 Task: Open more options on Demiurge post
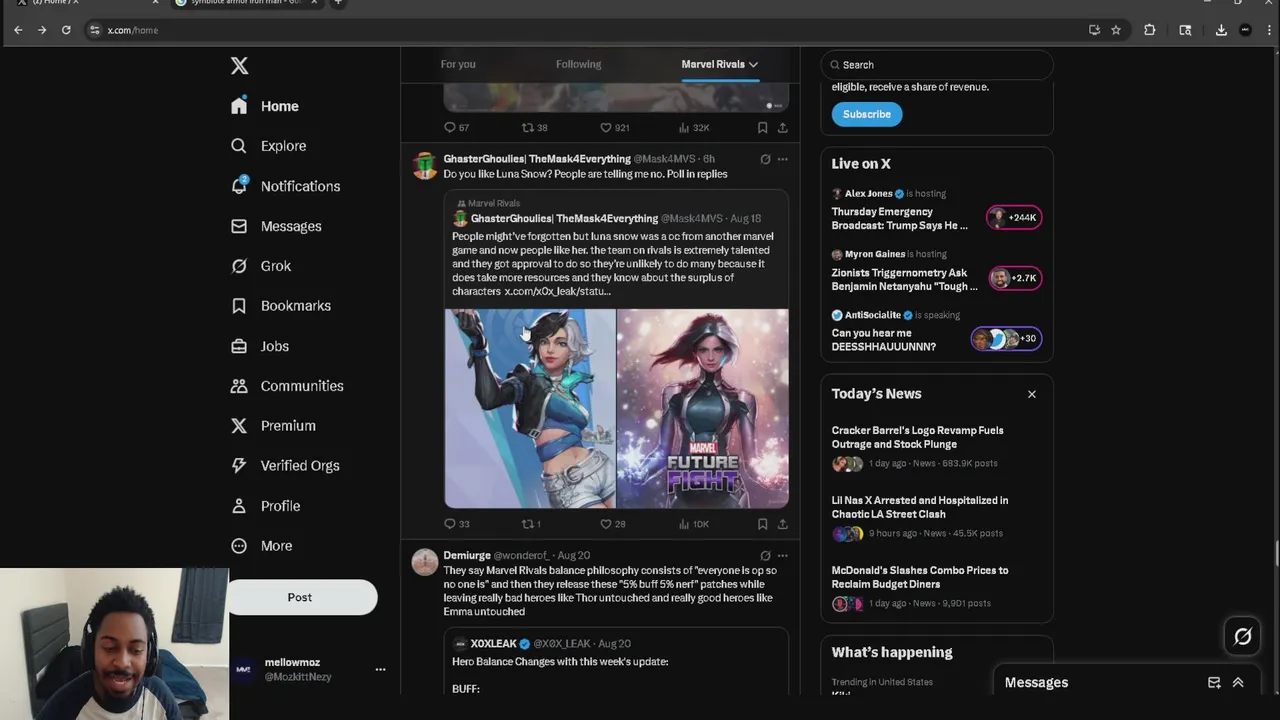[782, 555]
